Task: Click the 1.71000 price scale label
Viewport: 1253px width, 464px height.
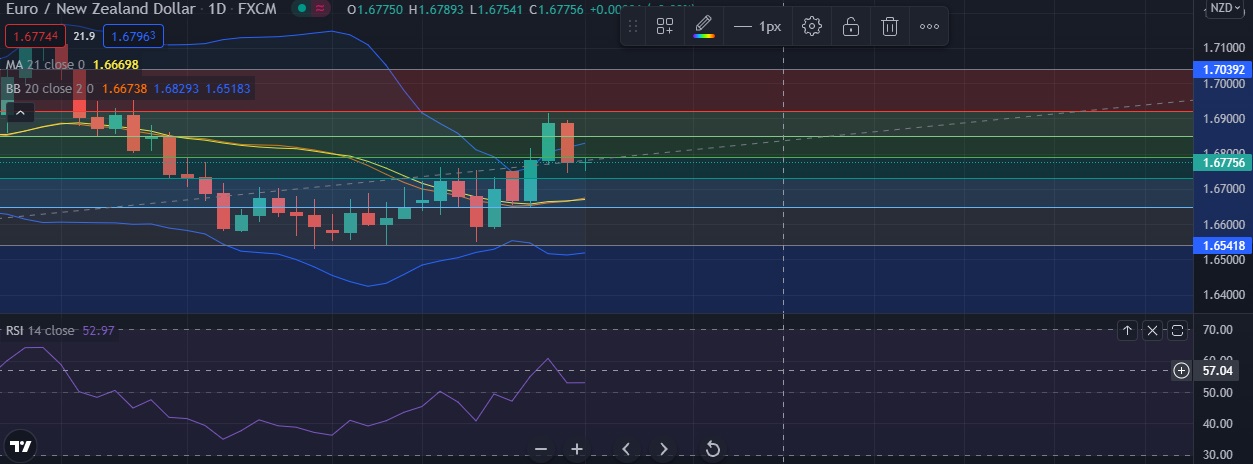Action: (x=1224, y=48)
